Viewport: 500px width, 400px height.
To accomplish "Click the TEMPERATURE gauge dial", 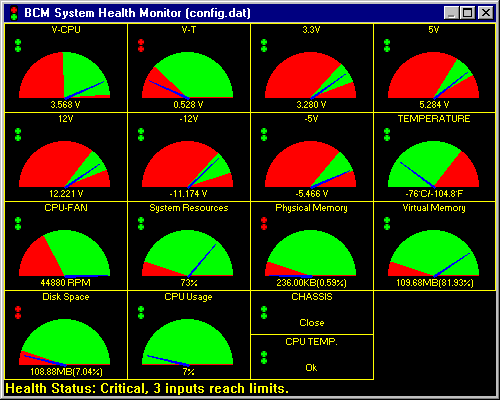I will tap(433, 164).
